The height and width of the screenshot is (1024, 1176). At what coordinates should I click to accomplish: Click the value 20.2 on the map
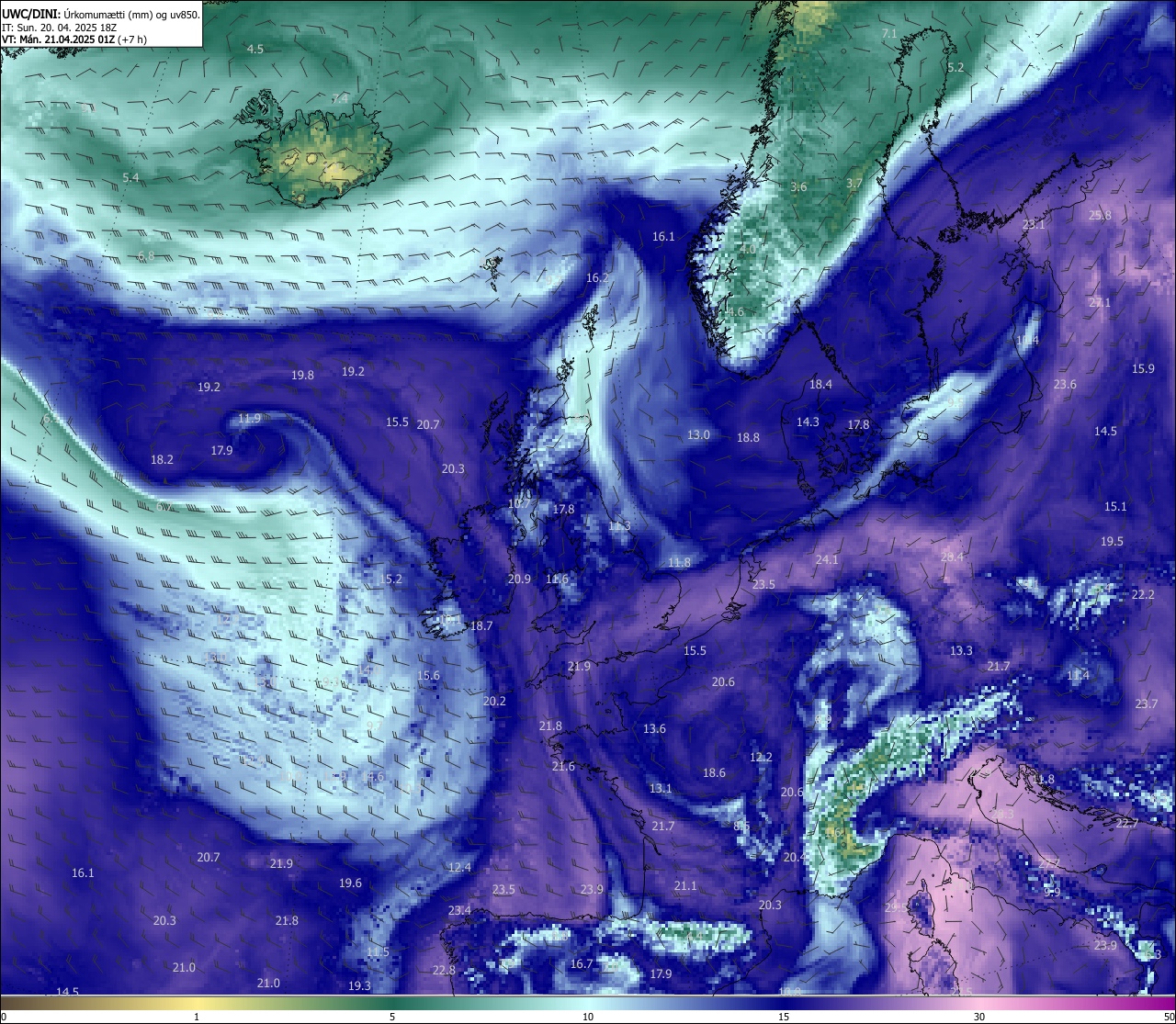pos(494,701)
